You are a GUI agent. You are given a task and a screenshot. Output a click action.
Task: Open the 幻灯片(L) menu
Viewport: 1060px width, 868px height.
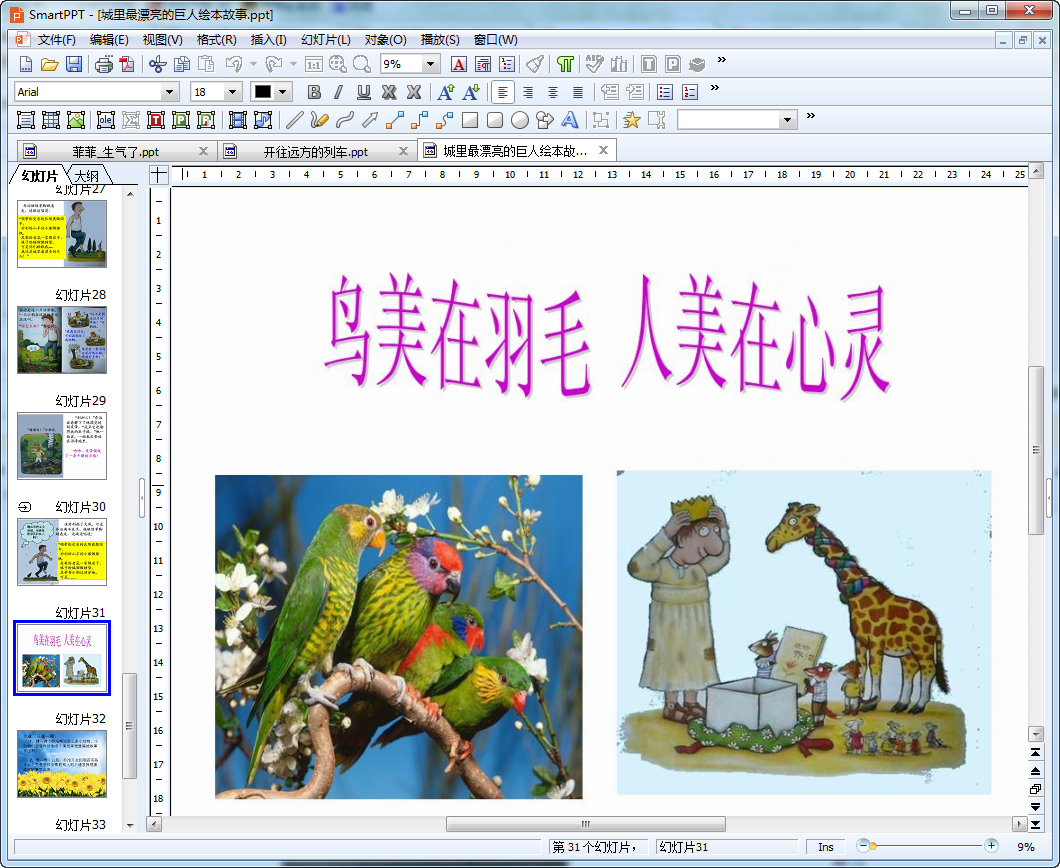point(326,40)
